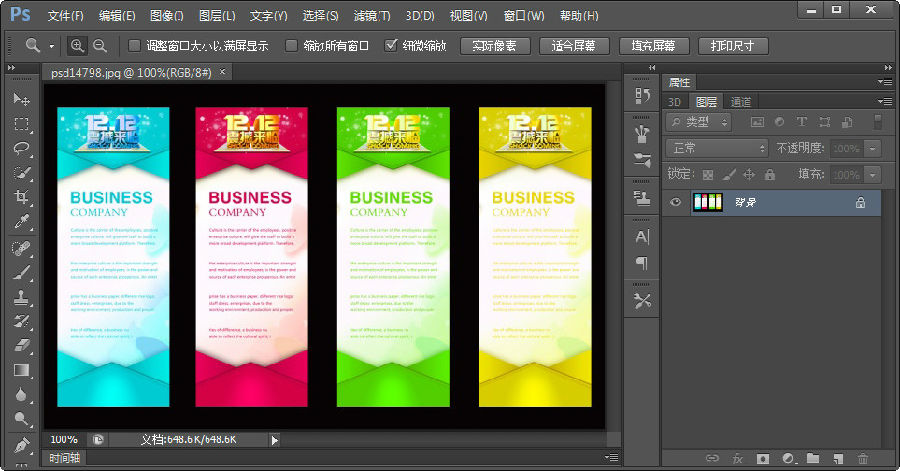Pick the Eyedropper tool
Viewport: 900px width, 471px height.
(21, 222)
